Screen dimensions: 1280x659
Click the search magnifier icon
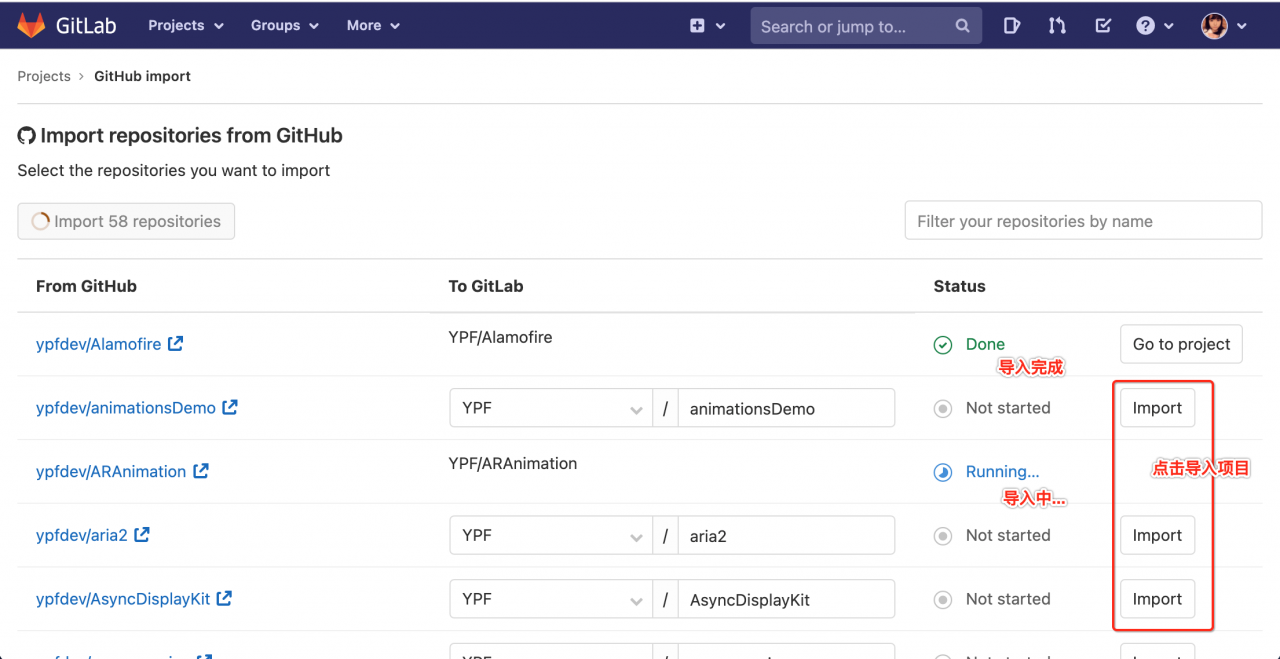pos(960,25)
